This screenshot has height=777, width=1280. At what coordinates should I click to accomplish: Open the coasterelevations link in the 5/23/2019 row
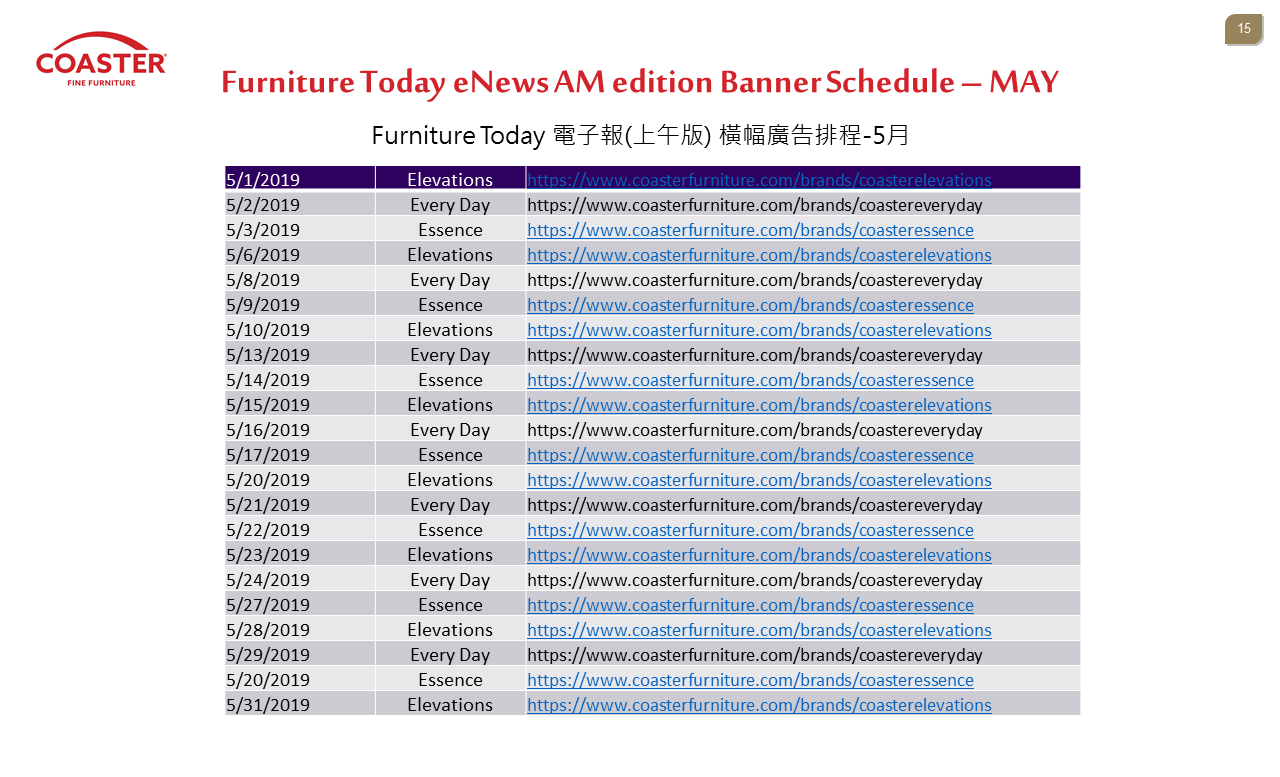(x=759, y=555)
